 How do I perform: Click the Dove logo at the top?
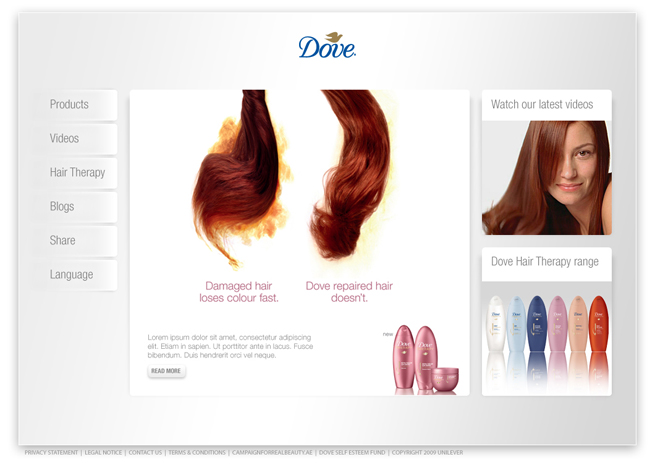click(327, 45)
